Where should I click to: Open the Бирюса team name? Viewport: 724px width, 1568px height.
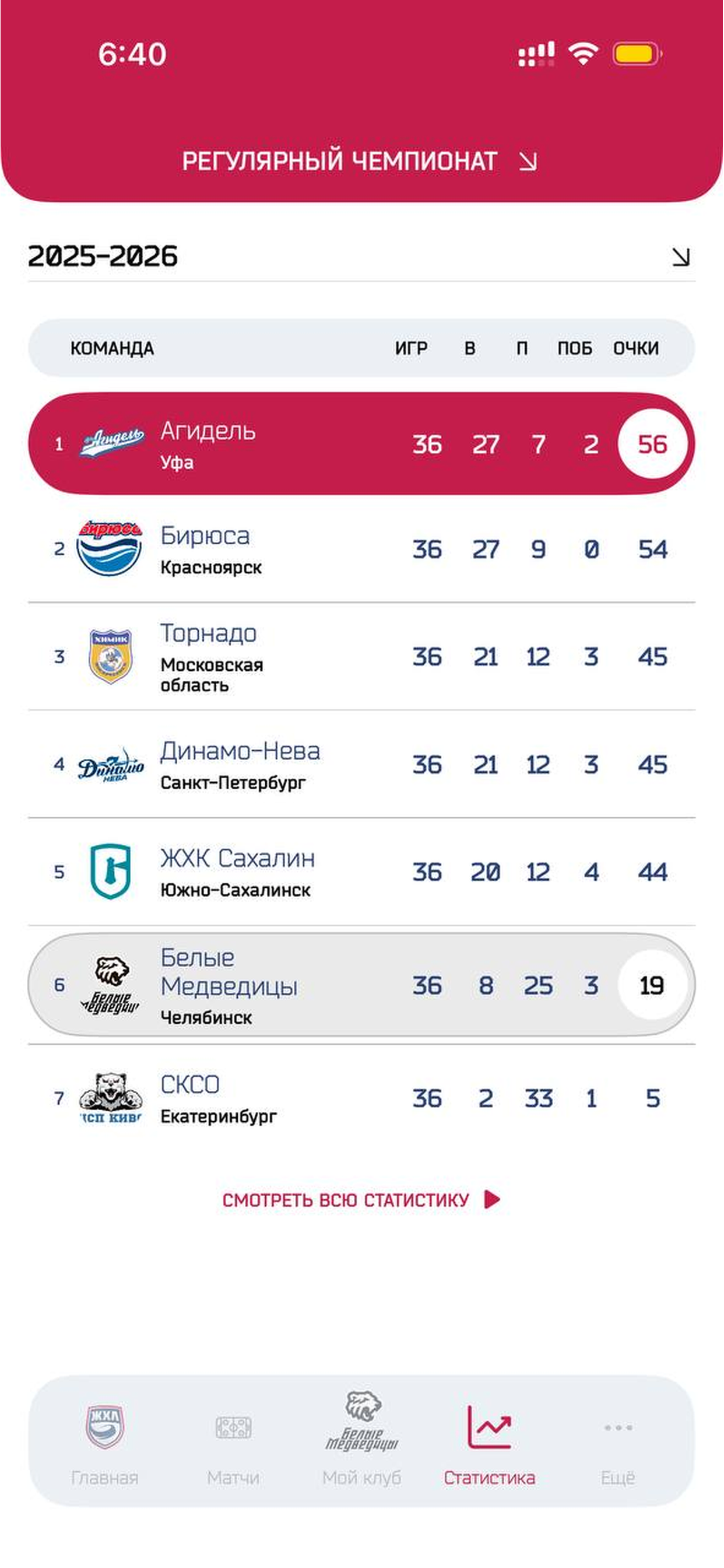click(x=205, y=535)
